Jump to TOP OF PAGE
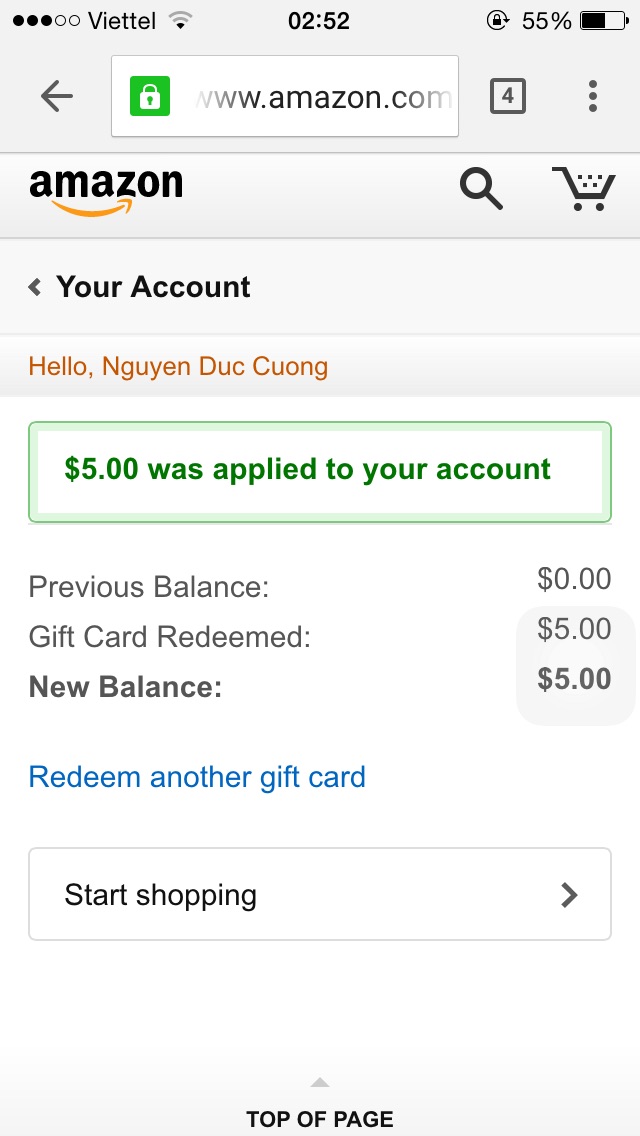This screenshot has height=1136, width=640. [x=320, y=1118]
